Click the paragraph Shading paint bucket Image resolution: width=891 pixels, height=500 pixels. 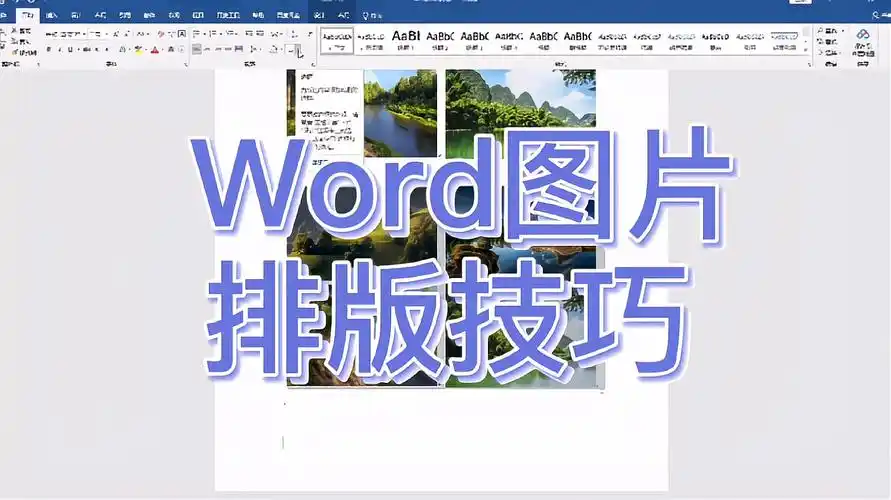click(273, 49)
